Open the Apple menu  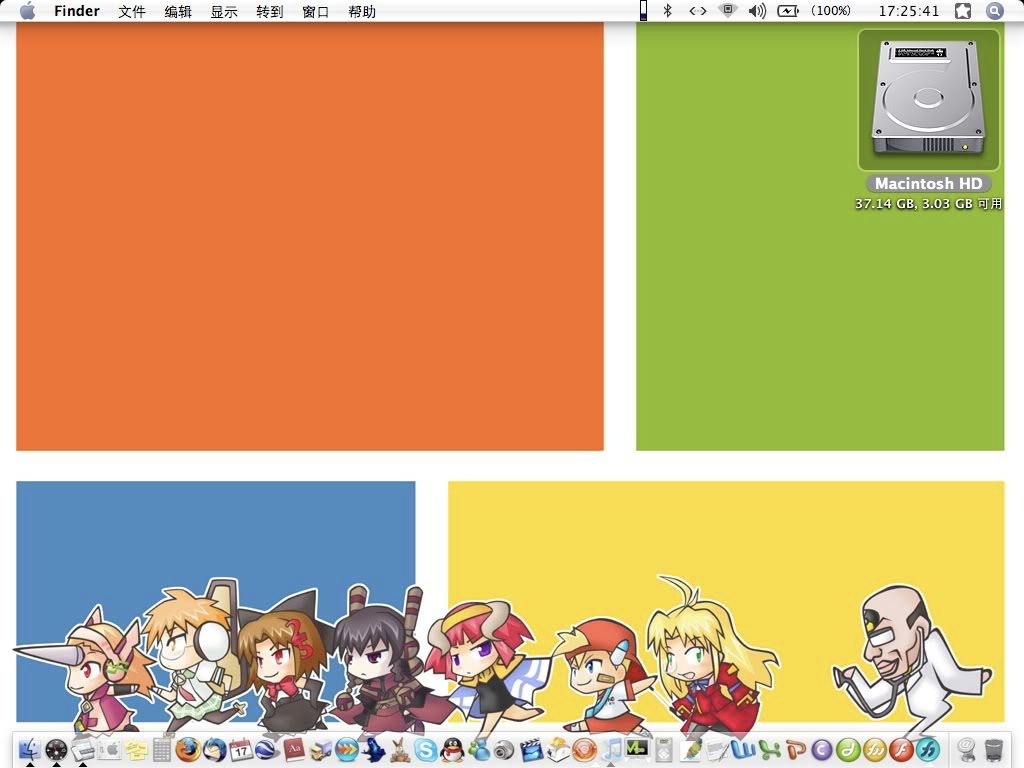[27, 11]
